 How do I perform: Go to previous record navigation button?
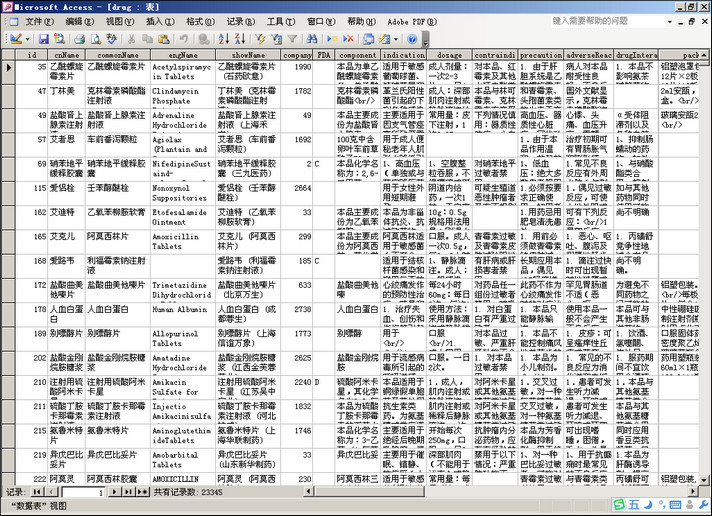point(52,492)
